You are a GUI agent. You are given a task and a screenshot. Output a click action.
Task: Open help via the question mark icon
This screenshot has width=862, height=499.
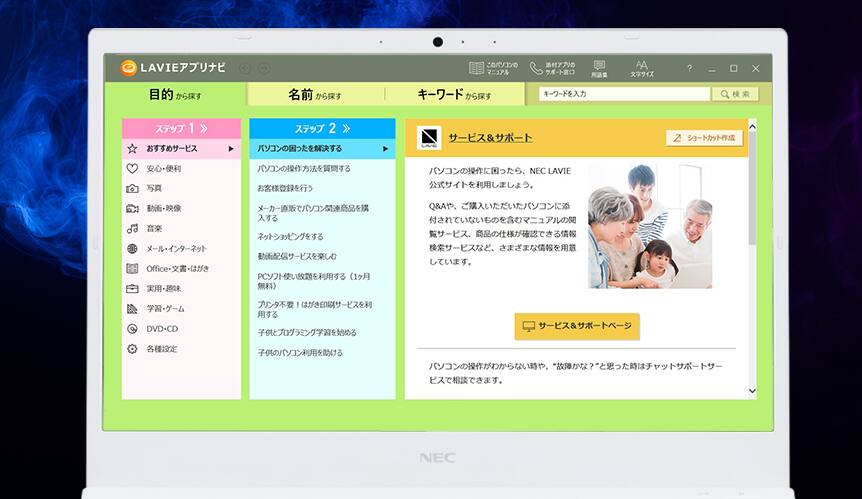click(689, 68)
